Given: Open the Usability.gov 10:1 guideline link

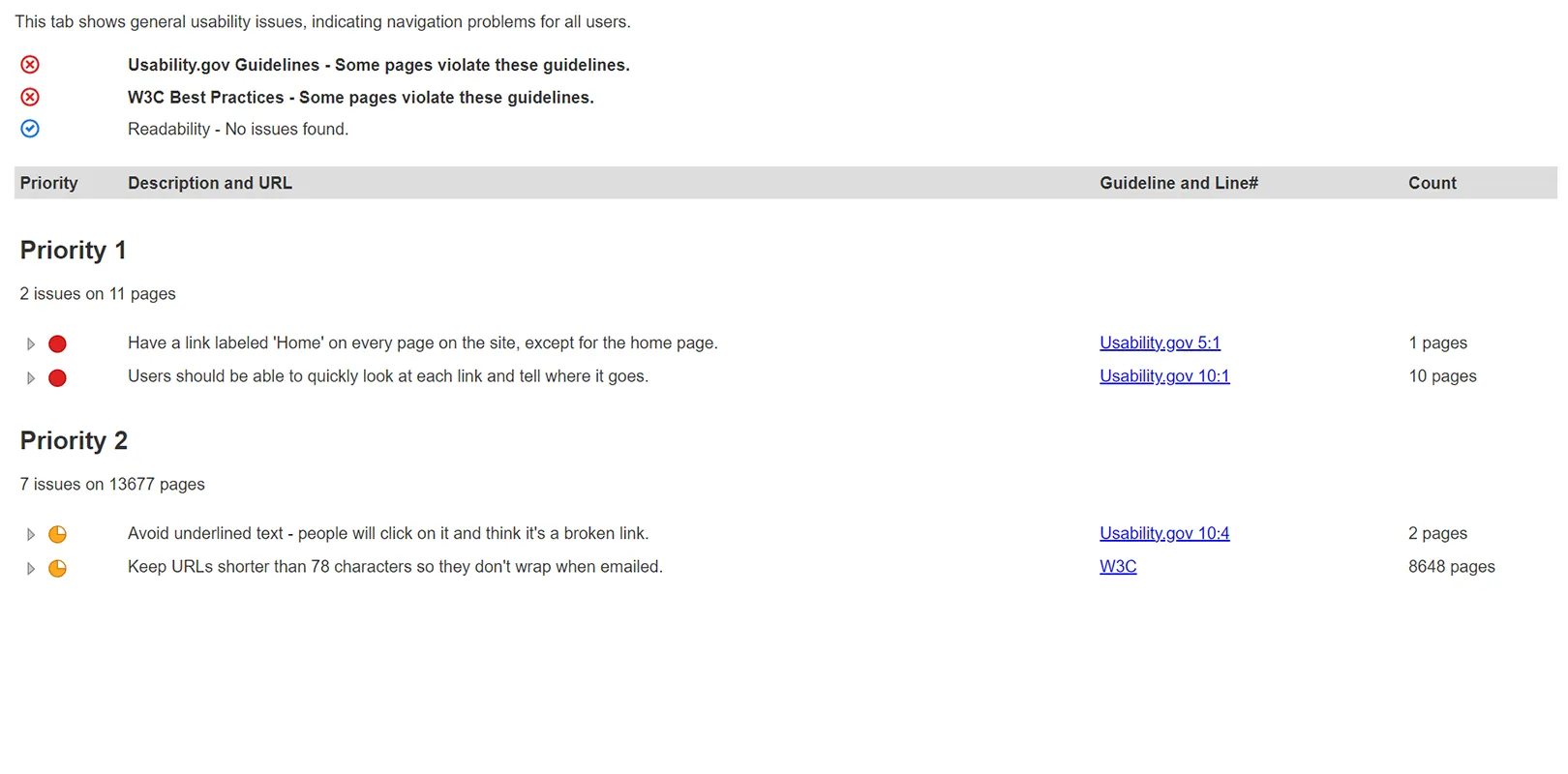Looking at the screenshot, I should tap(1164, 376).
